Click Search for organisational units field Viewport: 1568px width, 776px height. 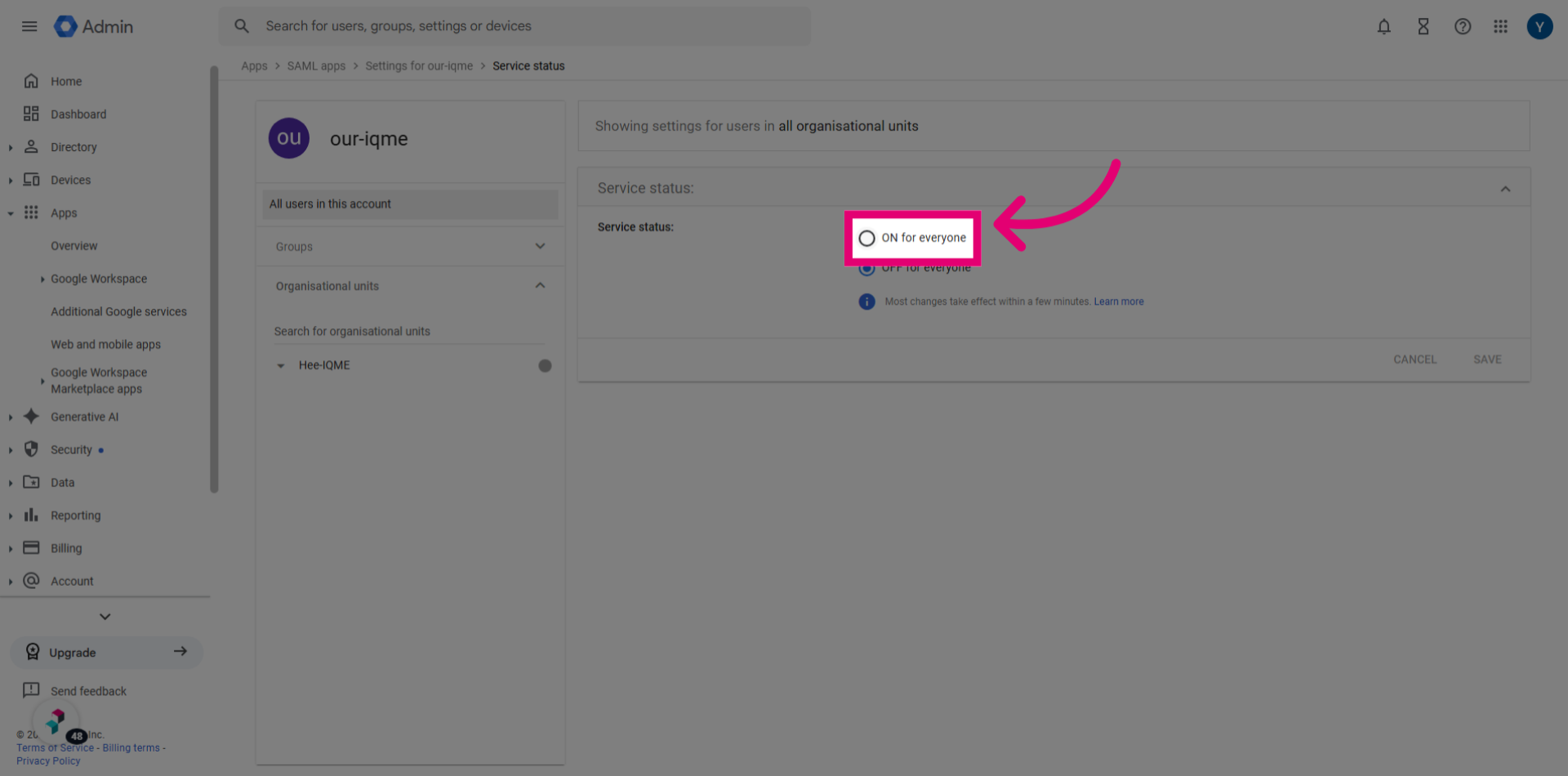pyautogui.click(x=410, y=331)
